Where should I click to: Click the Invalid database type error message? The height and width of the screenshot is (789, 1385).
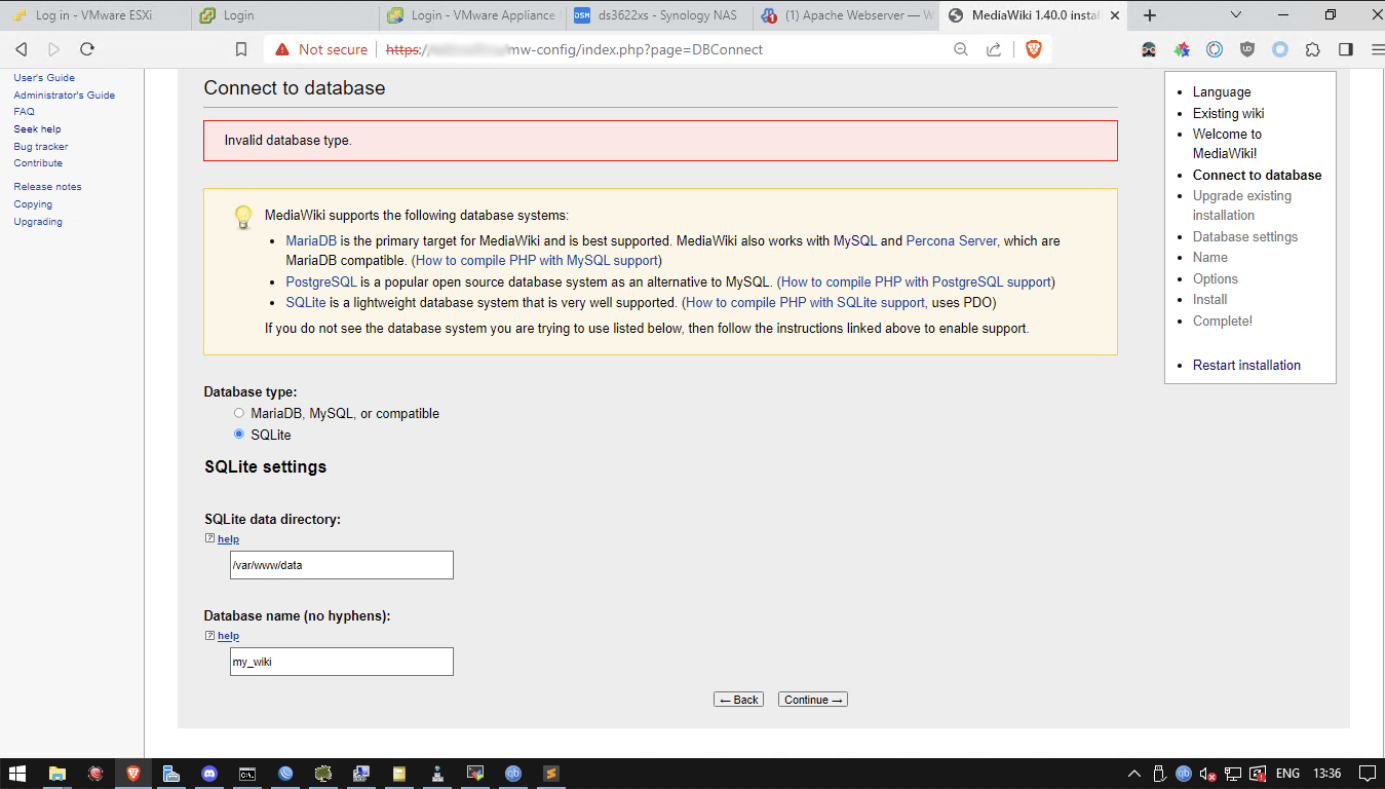[x=660, y=141]
